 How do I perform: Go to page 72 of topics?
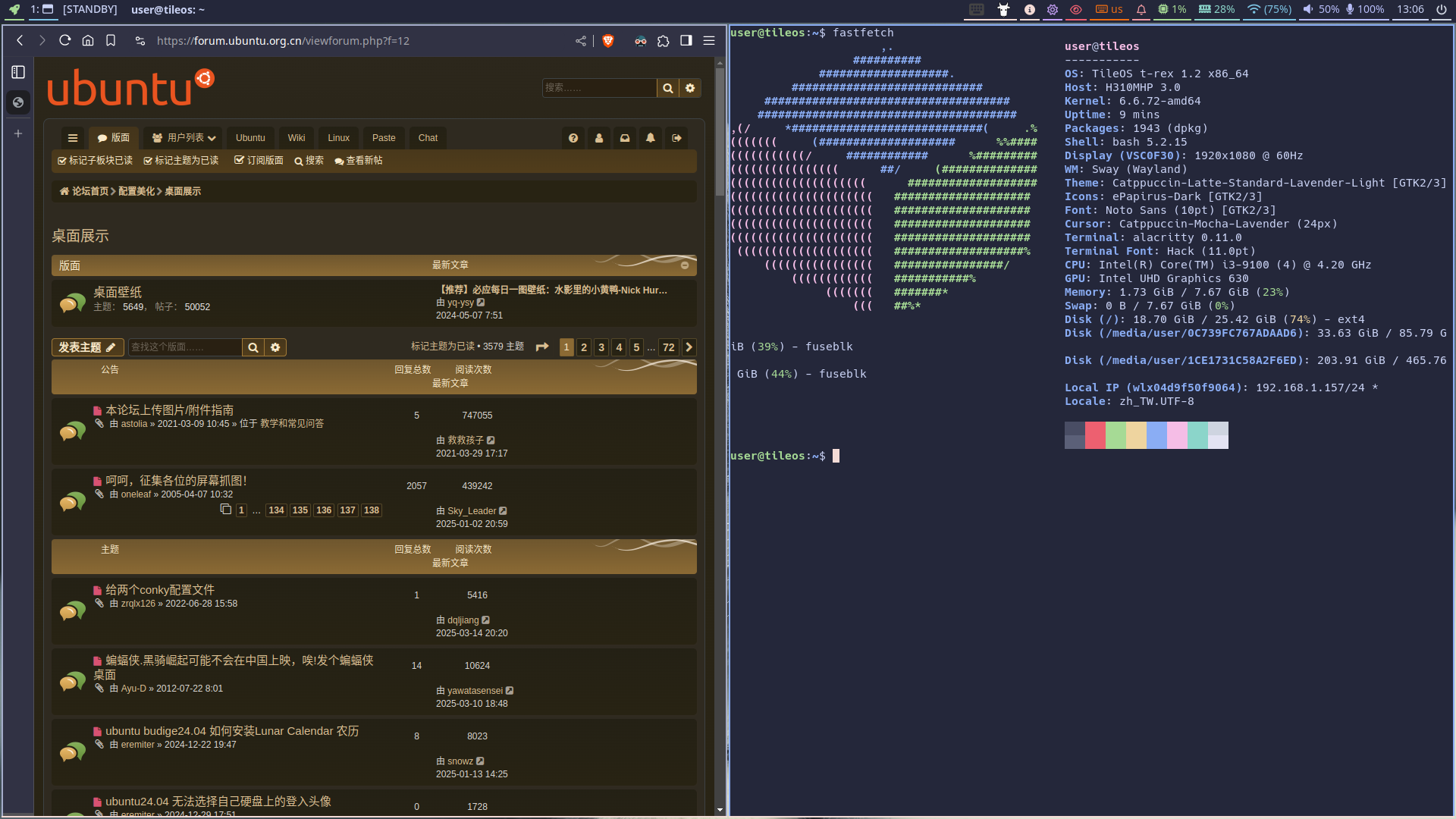pos(668,347)
